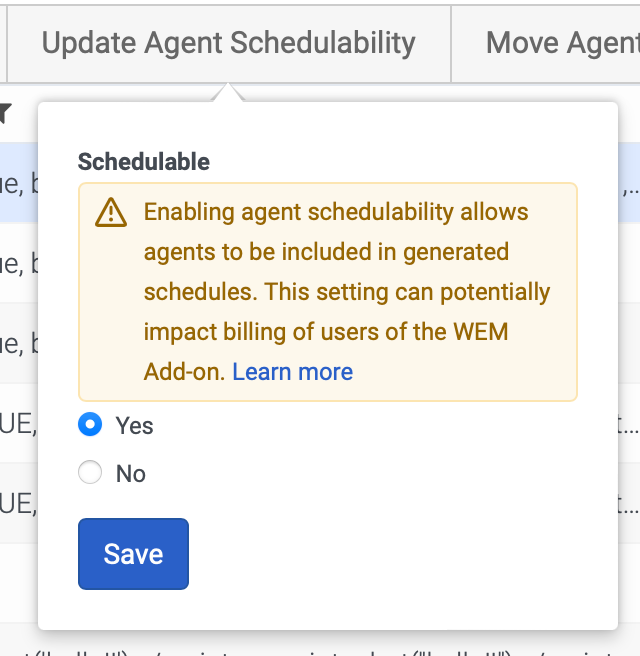Click the filter funnel icon
Screen dimensions: 640x656
pyautogui.click(x=5, y=113)
